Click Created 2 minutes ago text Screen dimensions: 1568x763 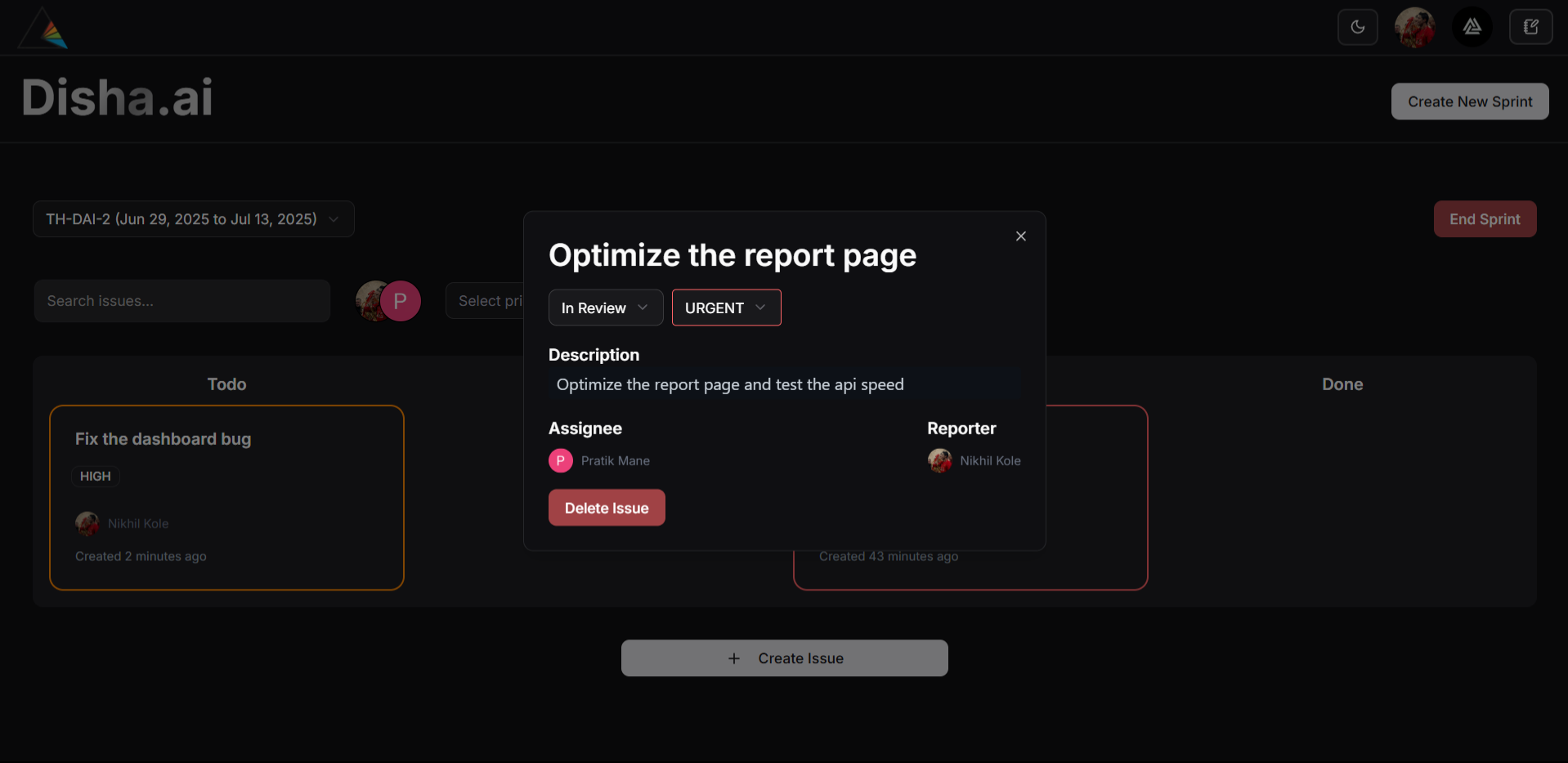tap(141, 556)
